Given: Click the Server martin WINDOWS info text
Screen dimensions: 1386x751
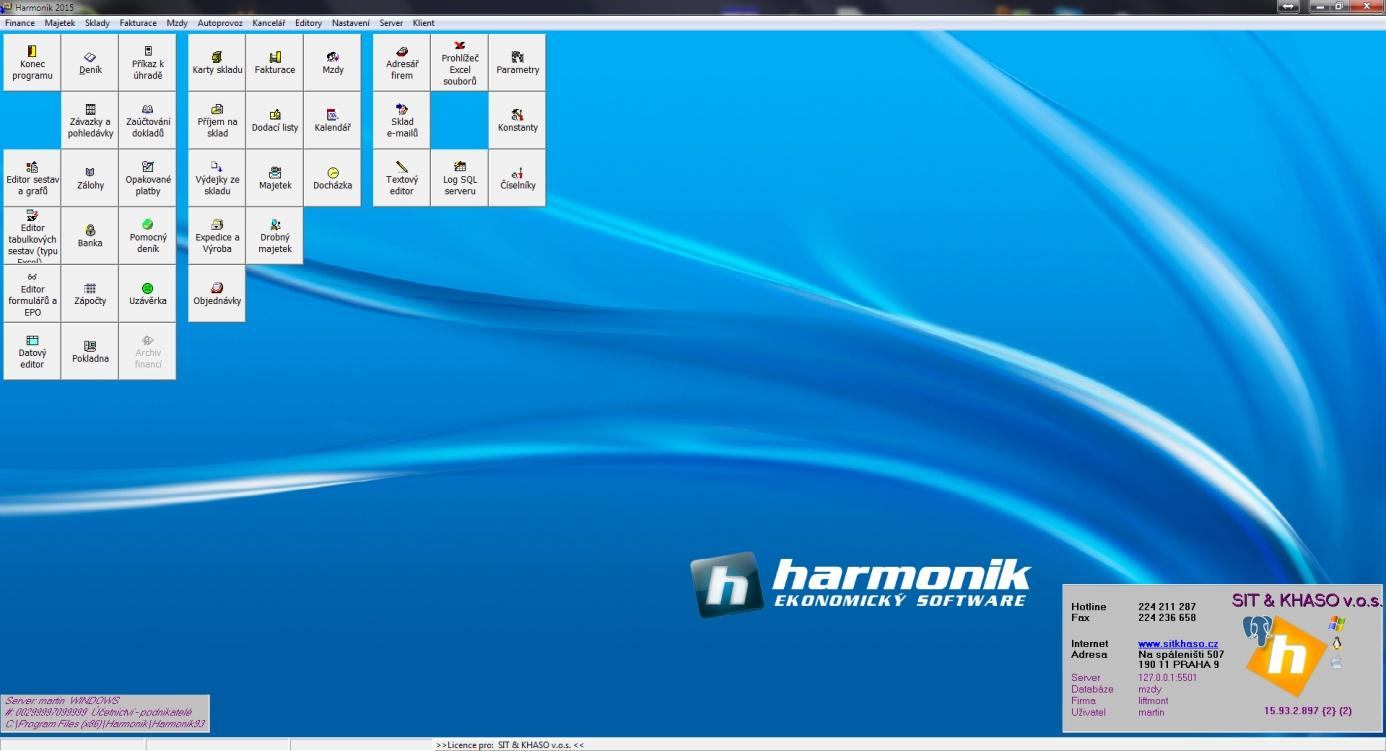Looking at the screenshot, I should (x=62, y=701).
